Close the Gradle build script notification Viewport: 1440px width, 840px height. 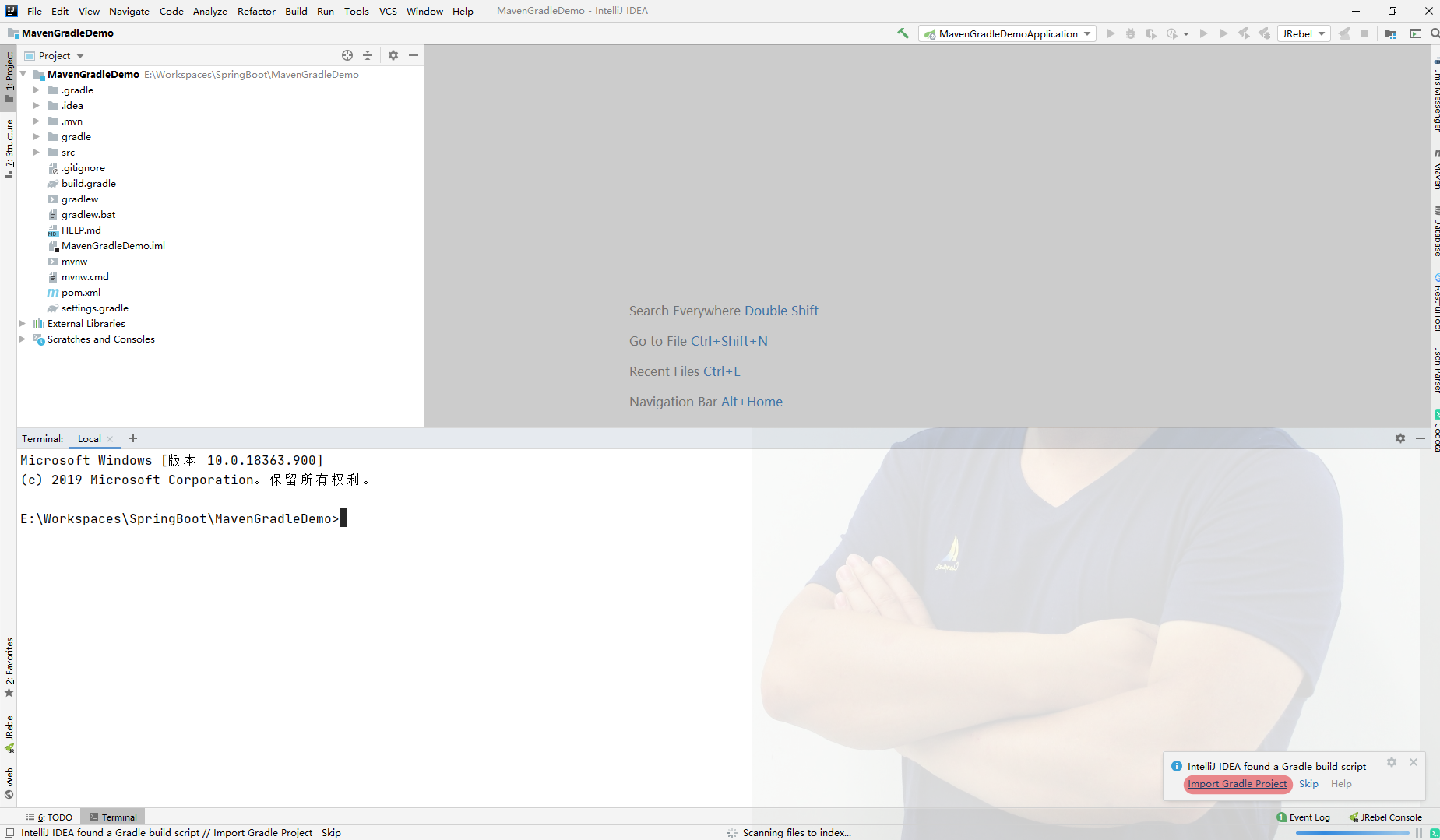point(1414,762)
